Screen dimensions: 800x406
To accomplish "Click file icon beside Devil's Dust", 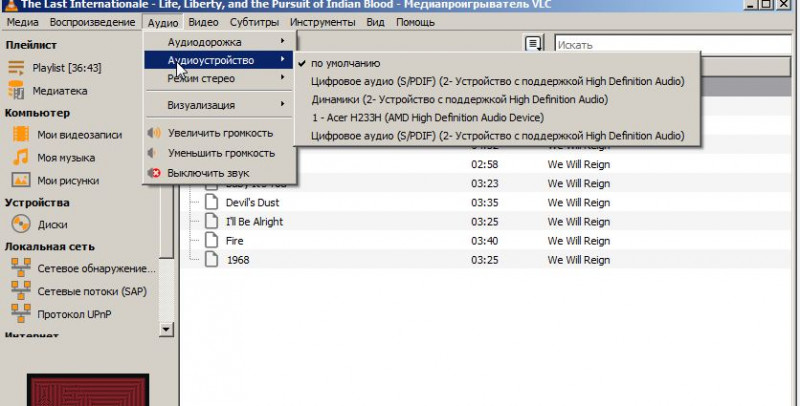I will [x=211, y=202].
